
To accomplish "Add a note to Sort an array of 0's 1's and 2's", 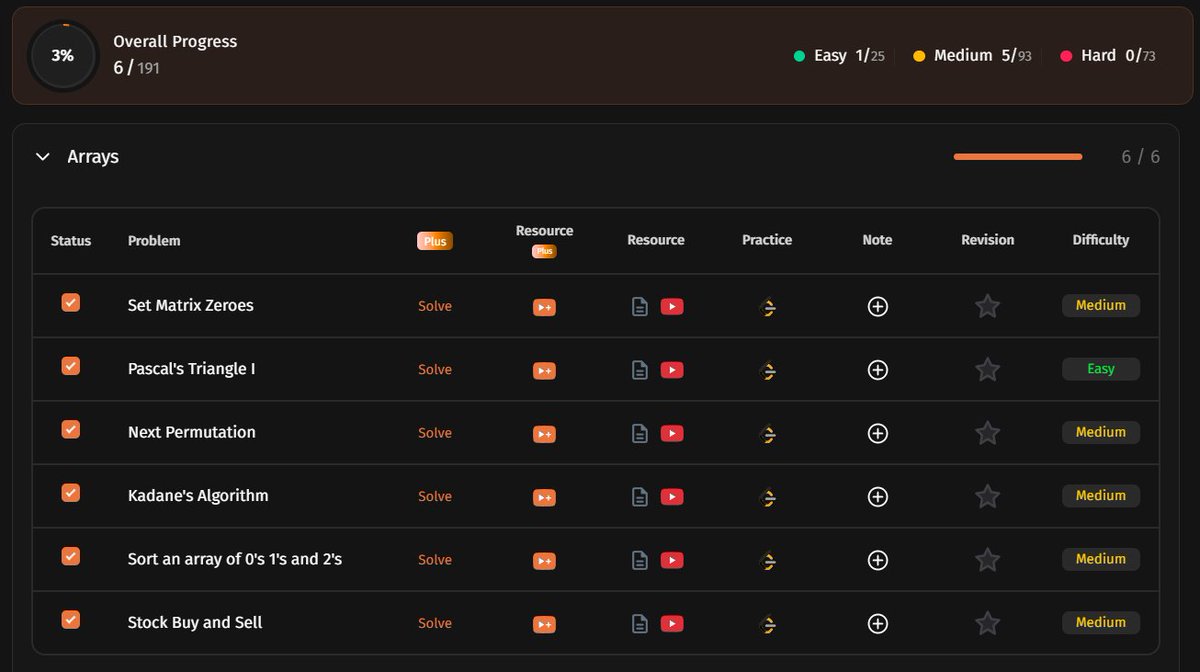I will [x=878, y=560].
